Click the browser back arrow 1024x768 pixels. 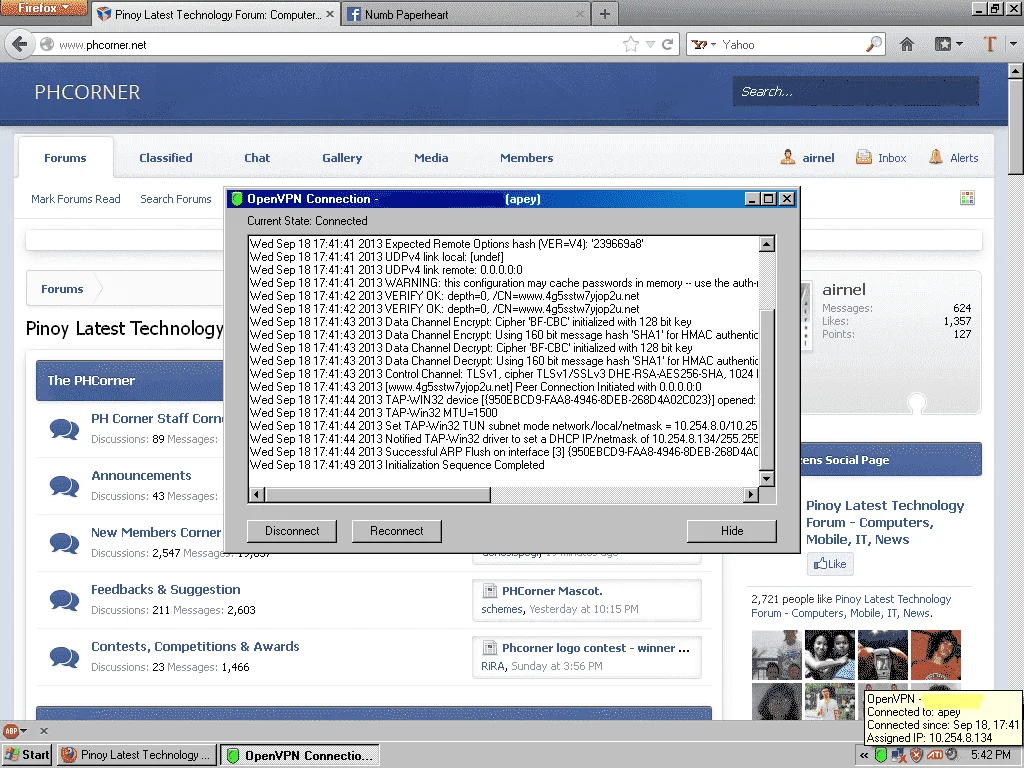[20, 44]
